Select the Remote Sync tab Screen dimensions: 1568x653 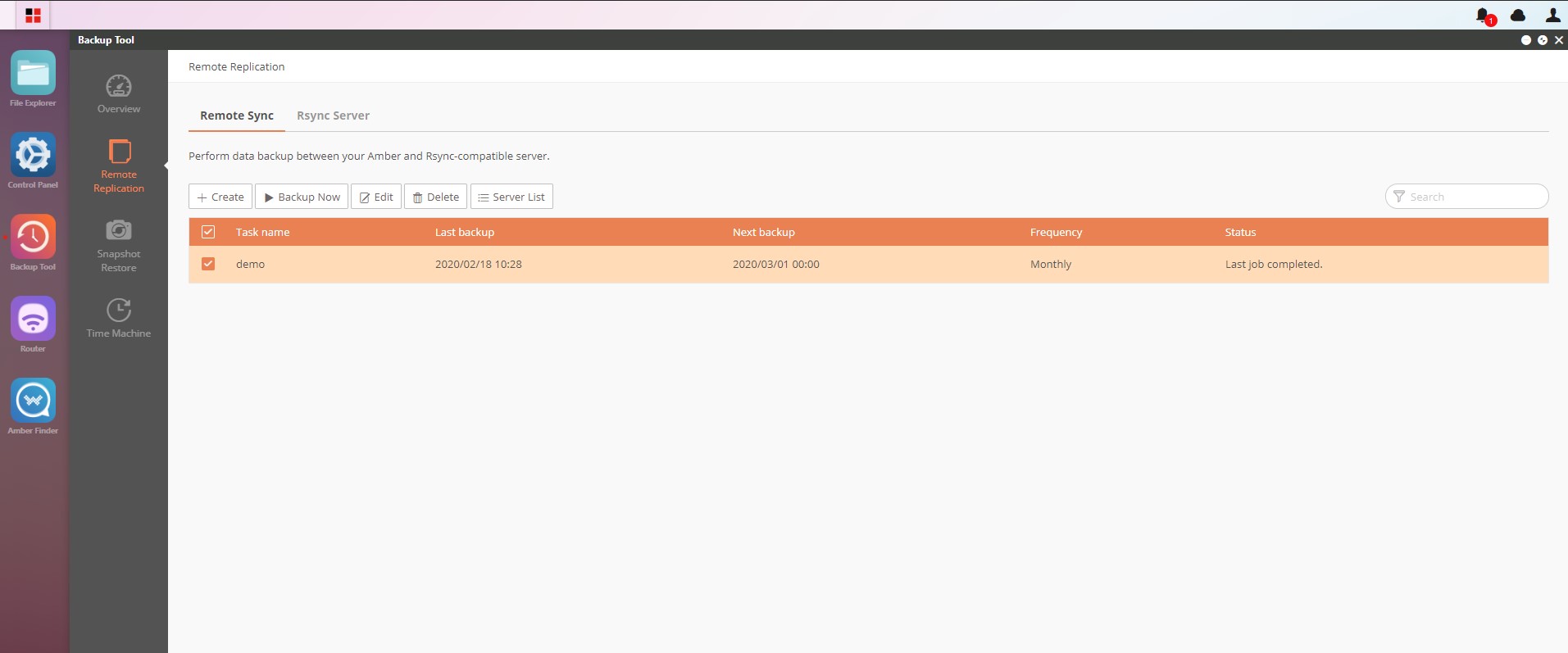coord(237,116)
